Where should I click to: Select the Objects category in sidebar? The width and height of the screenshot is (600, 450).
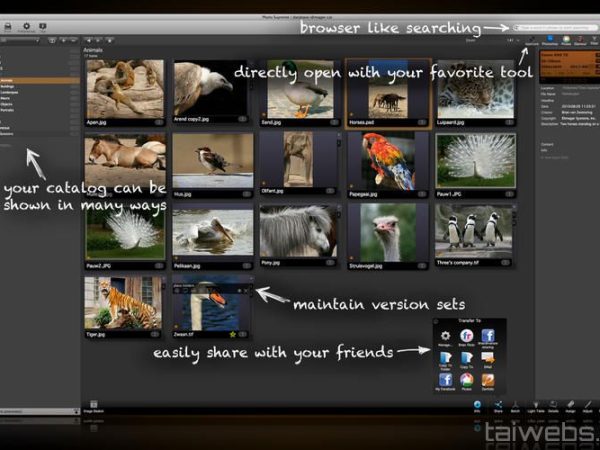(x=40, y=104)
